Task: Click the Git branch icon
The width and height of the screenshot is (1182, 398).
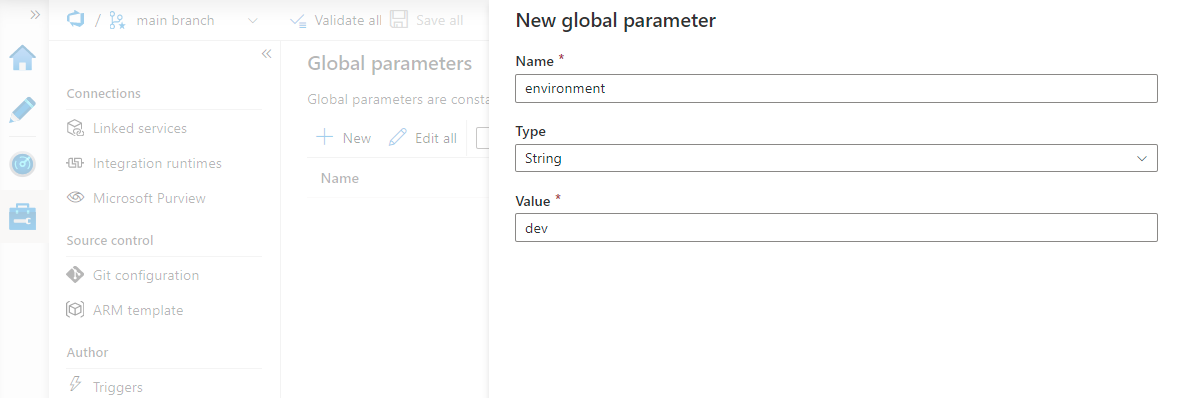Action: coord(118,20)
